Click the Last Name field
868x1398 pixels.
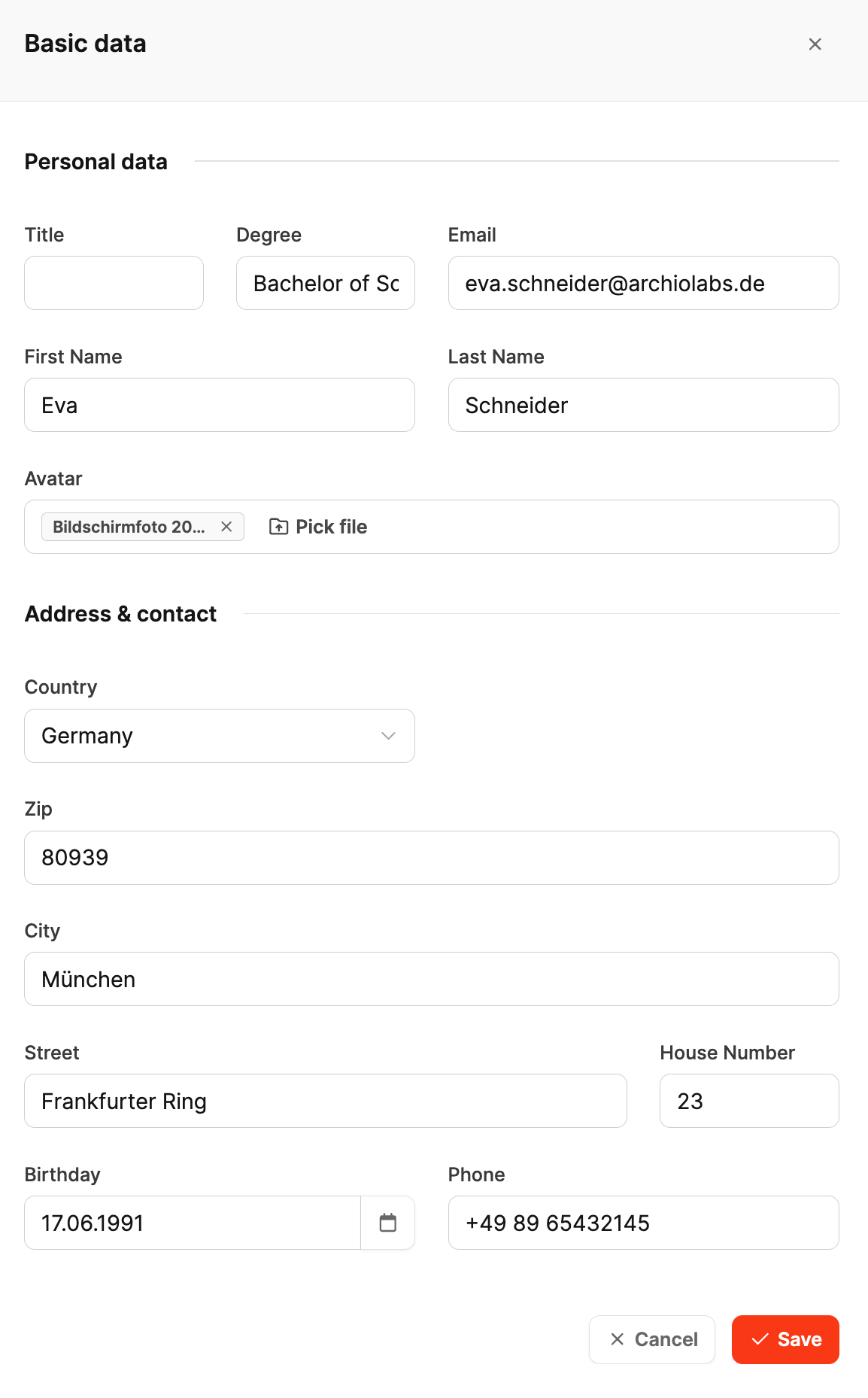pos(643,405)
